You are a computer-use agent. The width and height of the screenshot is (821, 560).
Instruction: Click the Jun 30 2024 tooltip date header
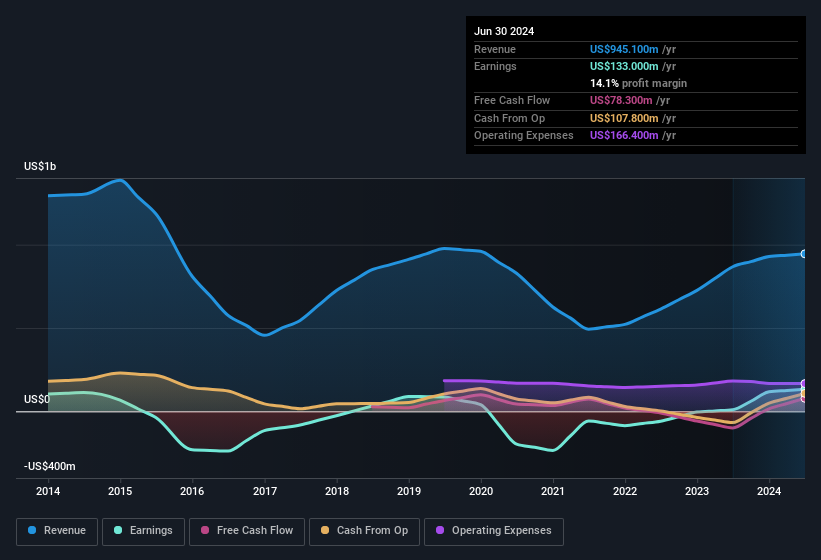[x=504, y=31]
